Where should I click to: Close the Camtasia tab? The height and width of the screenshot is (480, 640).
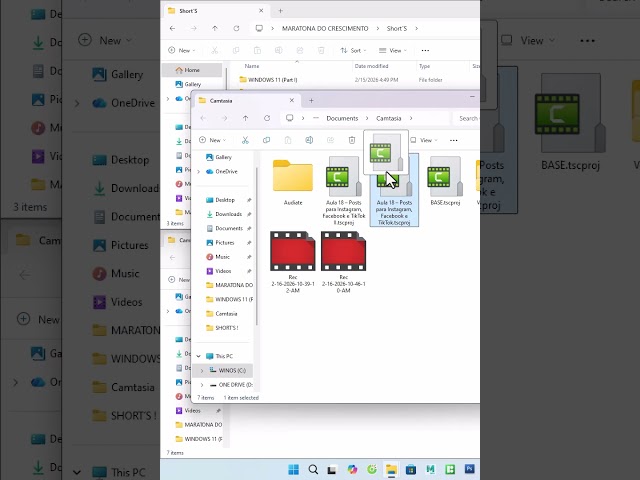(x=292, y=100)
